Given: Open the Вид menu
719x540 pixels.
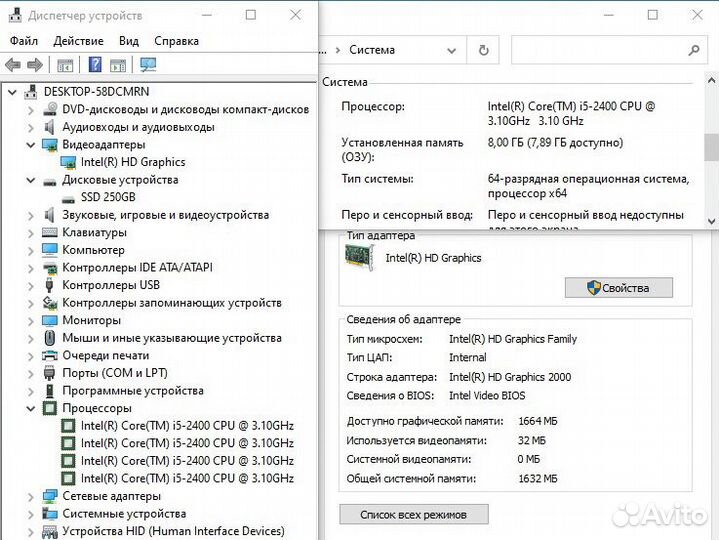Looking at the screenshot, I should (x=129, y=41).
